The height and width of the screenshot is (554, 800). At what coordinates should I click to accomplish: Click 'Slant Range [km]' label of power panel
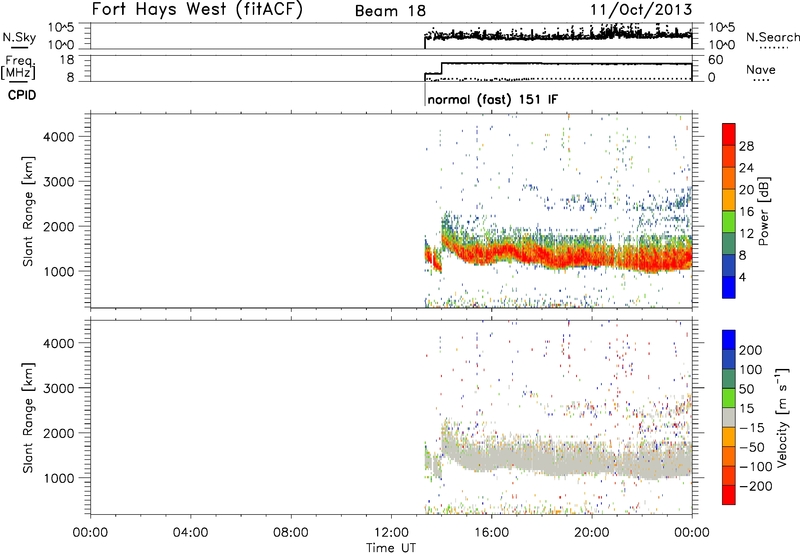[x=28, y=211]
